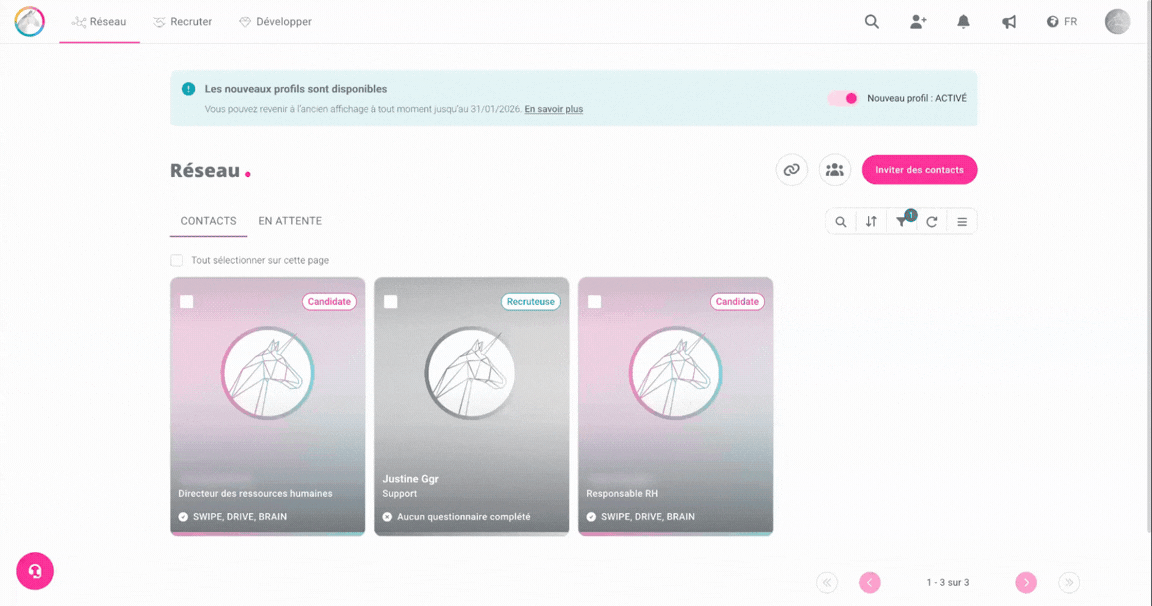Screen dimensions: 1152x606
Task: Open the Recruter menu item
Action: 182,22
